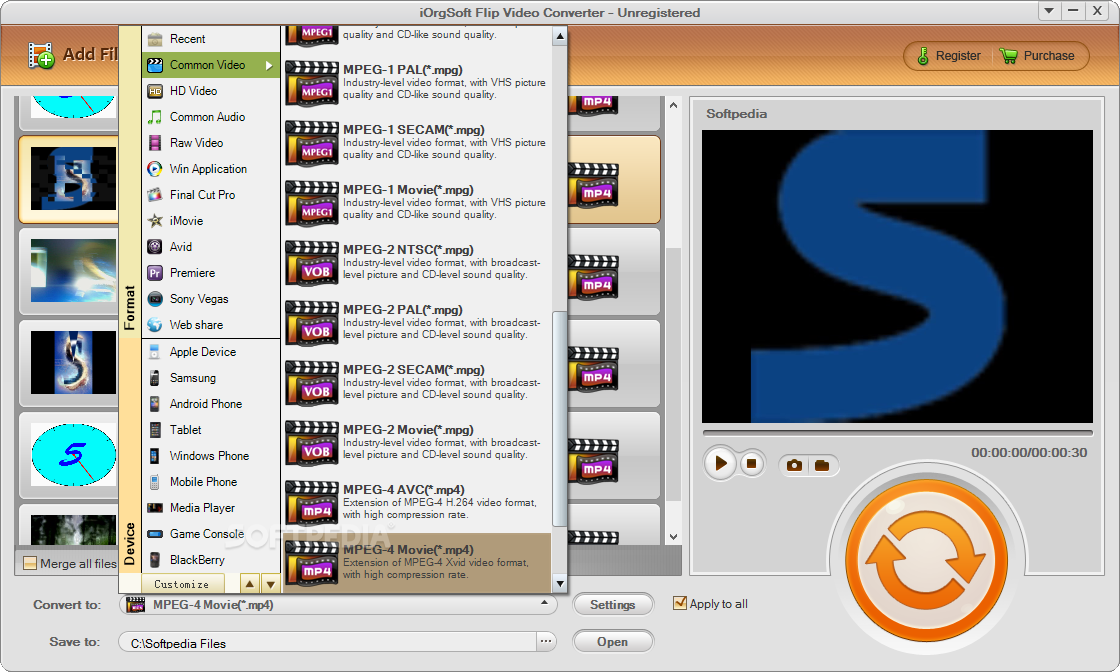Select the Raw Video category
Screen dimensions: 1120x672
coord(211,143)
